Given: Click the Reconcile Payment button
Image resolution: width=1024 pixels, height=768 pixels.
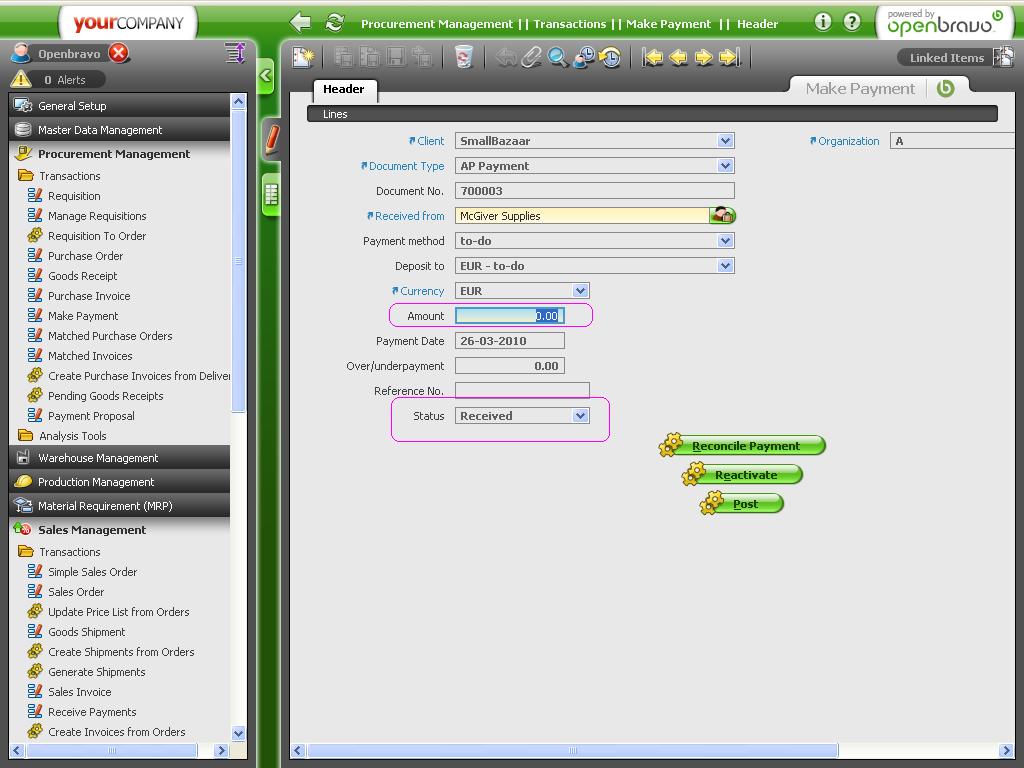Looking at the screenshot, I should pyautogui.click(x=745, y=446).
